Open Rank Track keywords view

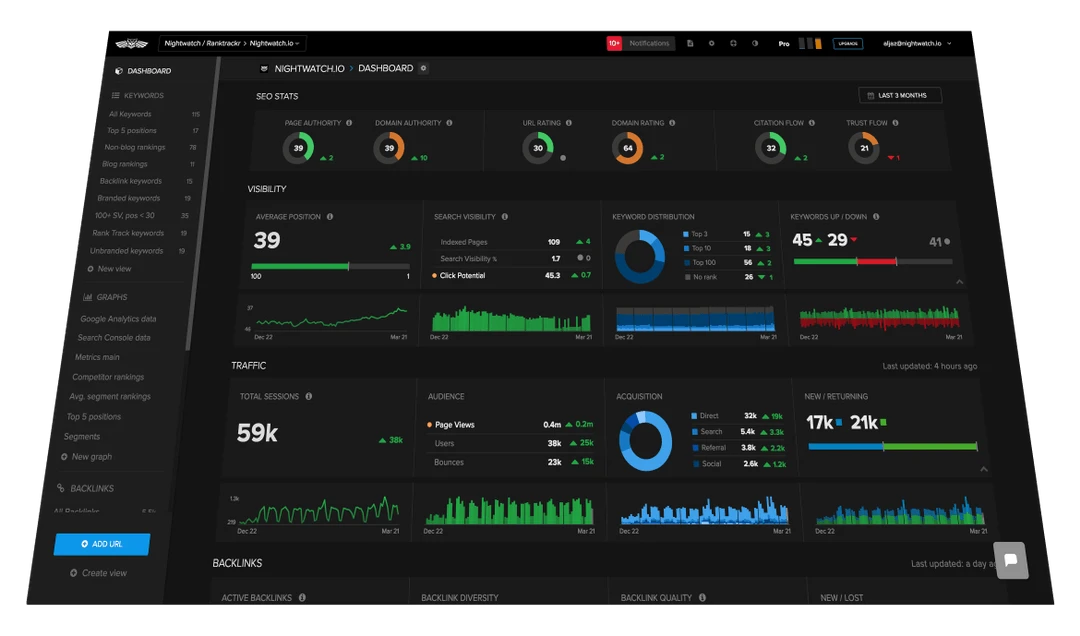coord(128,234)
